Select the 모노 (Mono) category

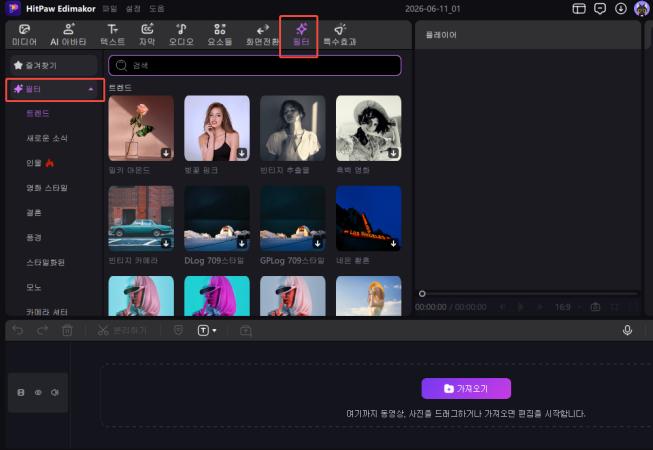34,287
